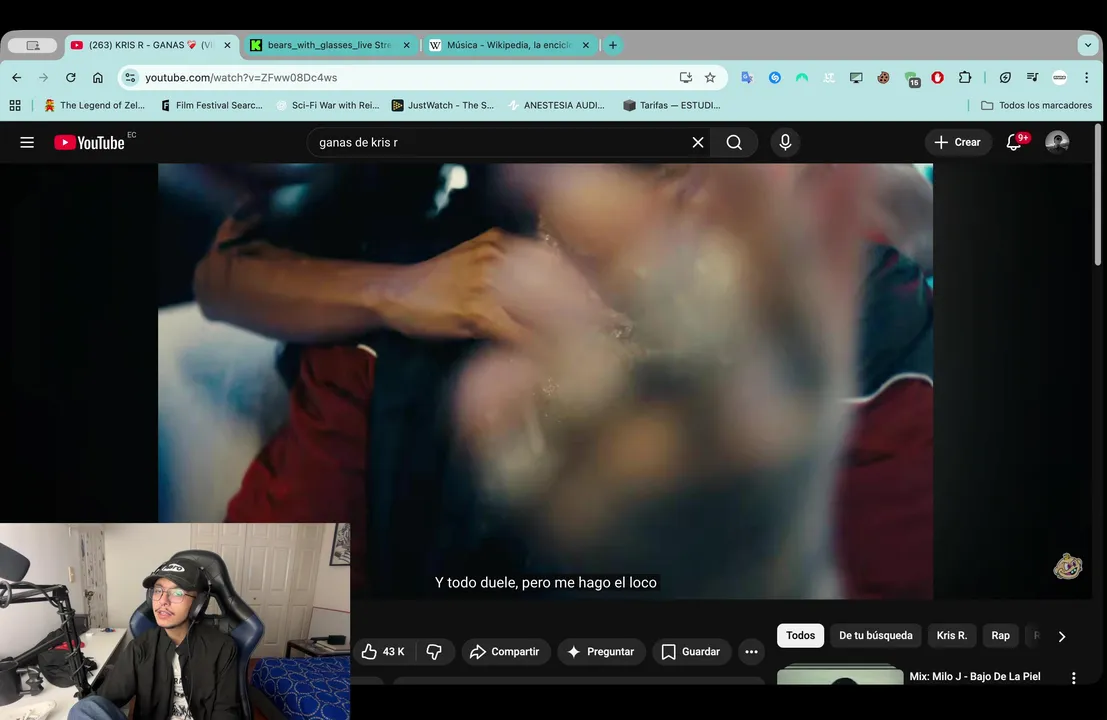Open the green mountain extension icon
Image resolution: width=1107 pixels, height=720 pixels.
802,78
